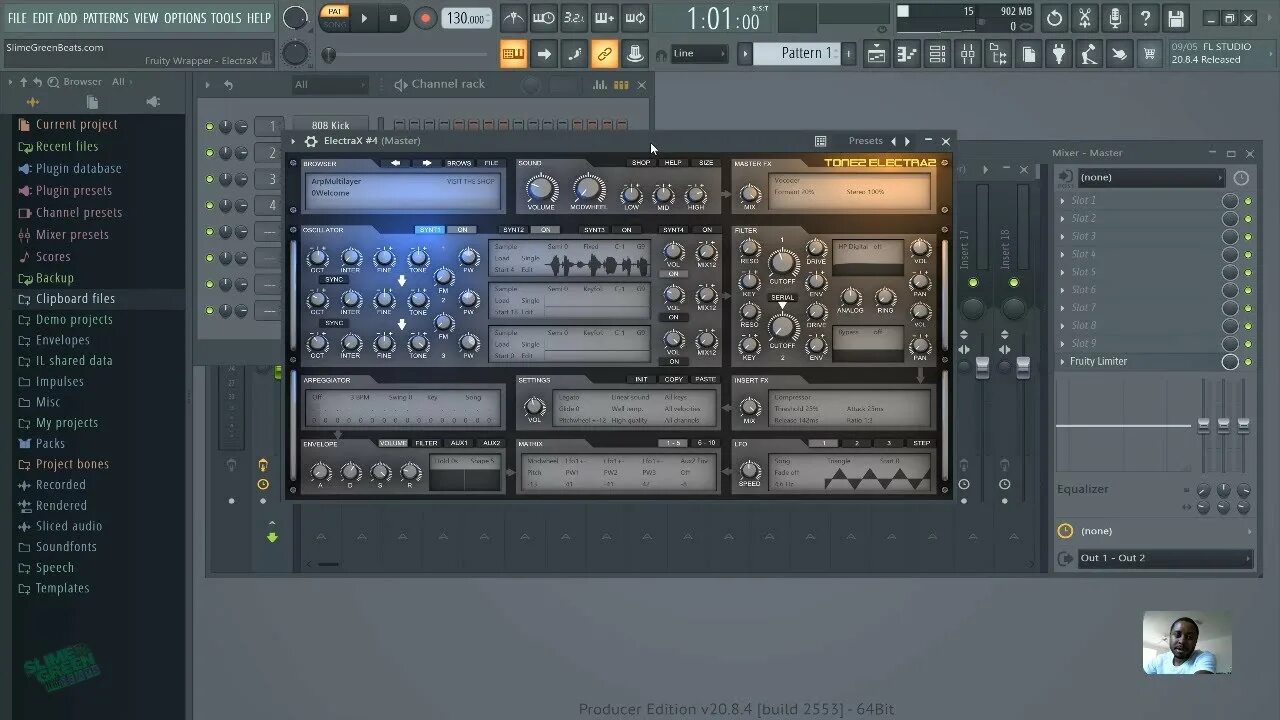The width and height of the screenshot is (1280, 720).
Task: Click filter CUTOFF 1 knob
Action: [x=782, y=263]
